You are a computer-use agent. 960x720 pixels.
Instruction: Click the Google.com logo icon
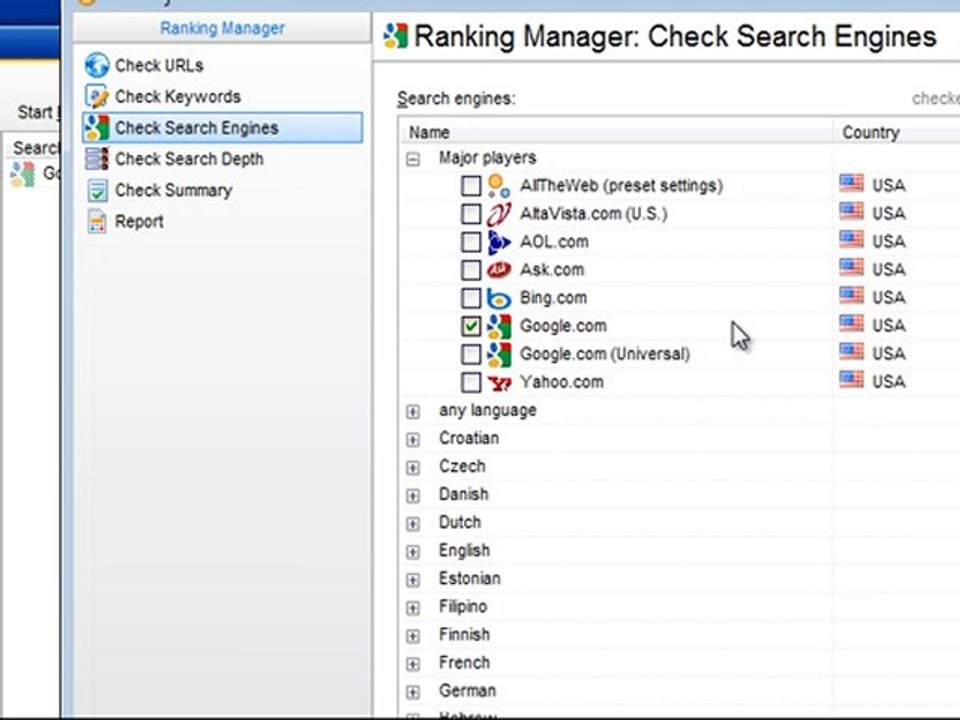[x=498, y=326]
